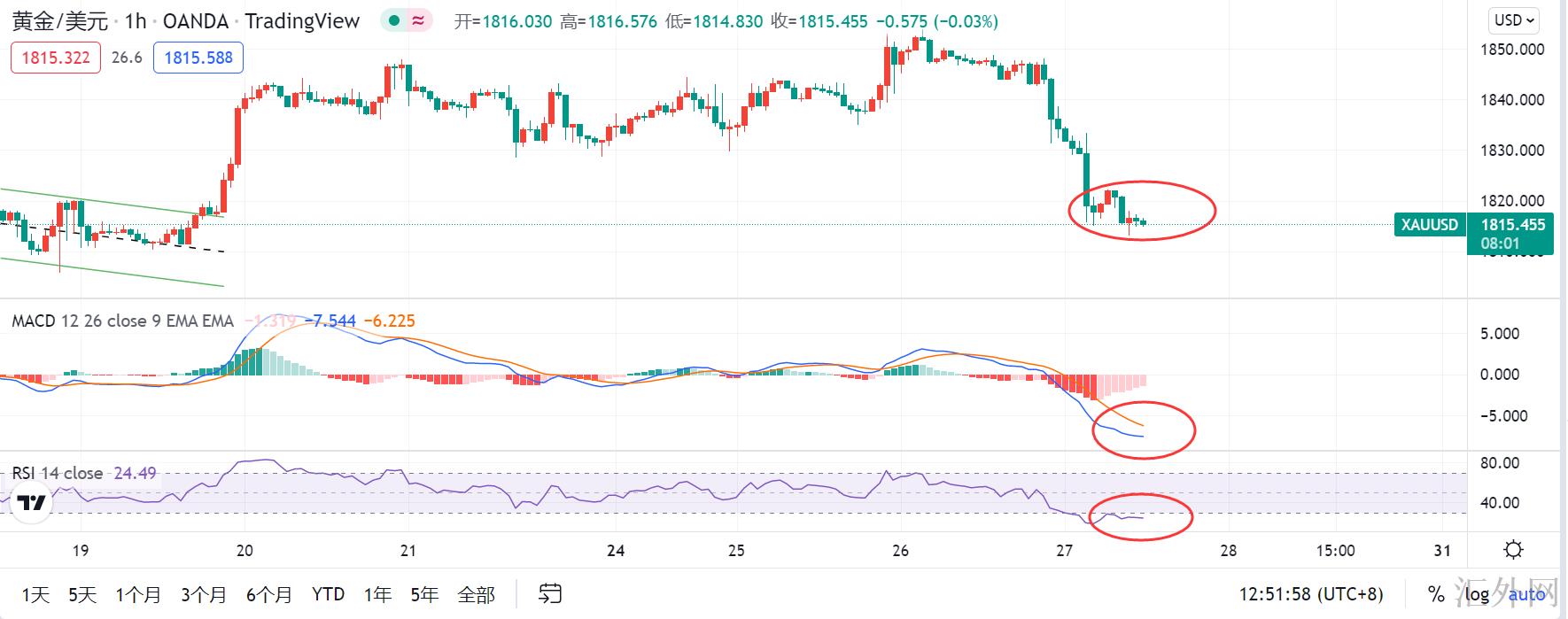This screenshot has height=619, width=1568.
Task: Click the pink approximate-data indicator icon
Action: click(417, 21)
